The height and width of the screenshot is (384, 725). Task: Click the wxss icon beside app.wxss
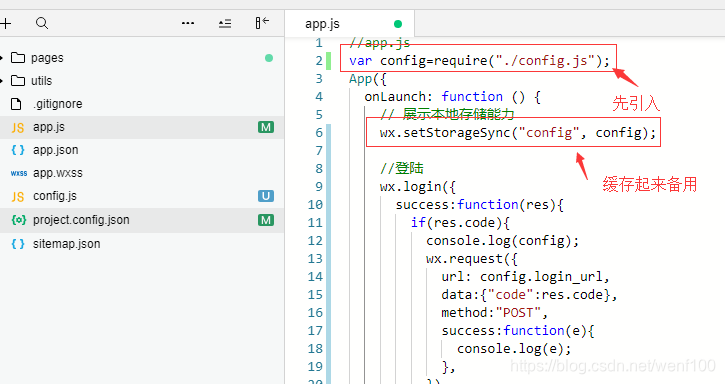point(18,173)
